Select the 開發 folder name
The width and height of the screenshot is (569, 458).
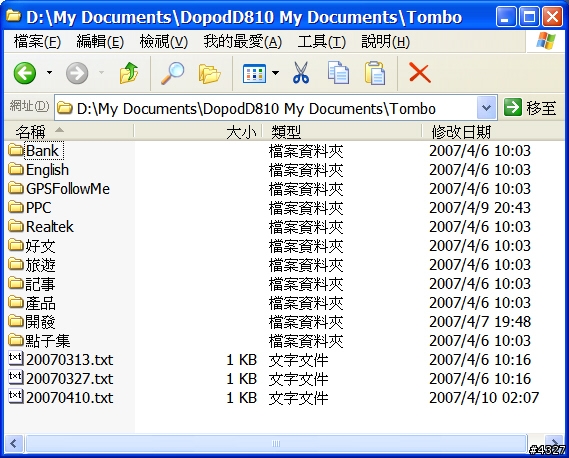pyautogui.click(x=40, y=322)
